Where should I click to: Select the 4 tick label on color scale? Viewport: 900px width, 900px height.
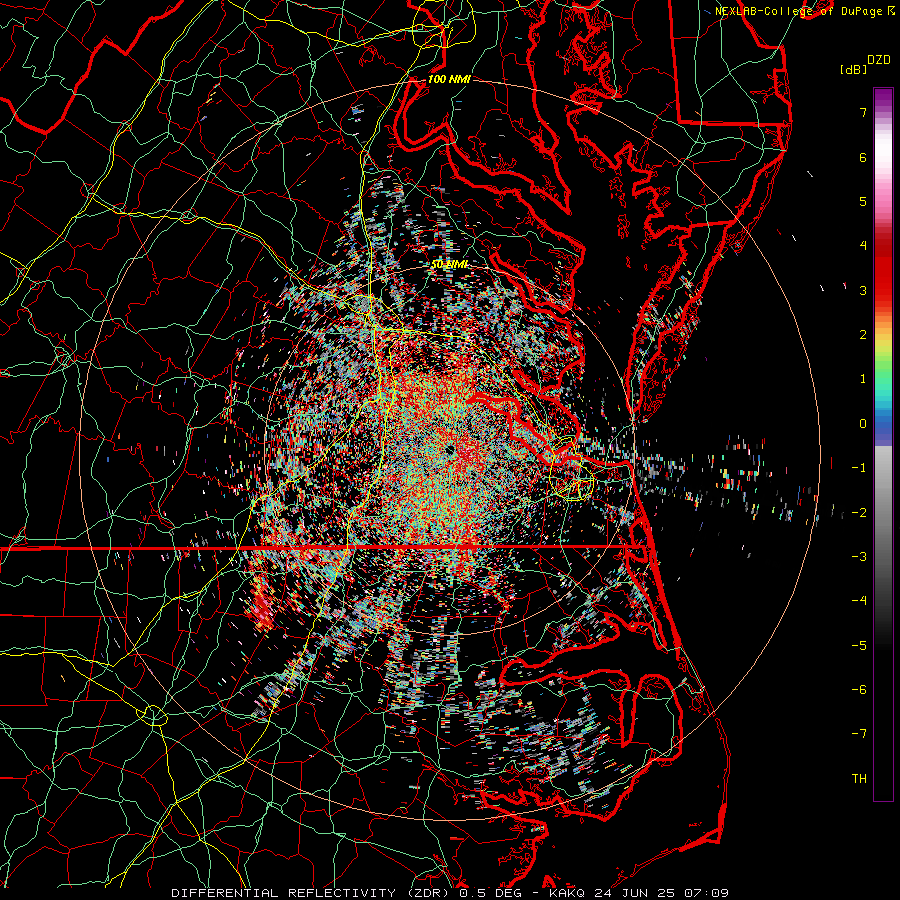[x=863, y=246]
